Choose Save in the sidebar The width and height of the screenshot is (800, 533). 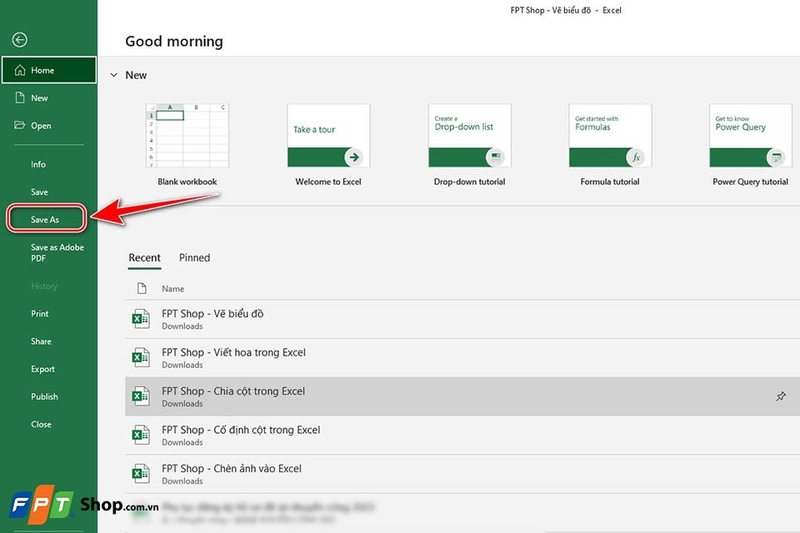pyautogui.click(x=39, y=192)
